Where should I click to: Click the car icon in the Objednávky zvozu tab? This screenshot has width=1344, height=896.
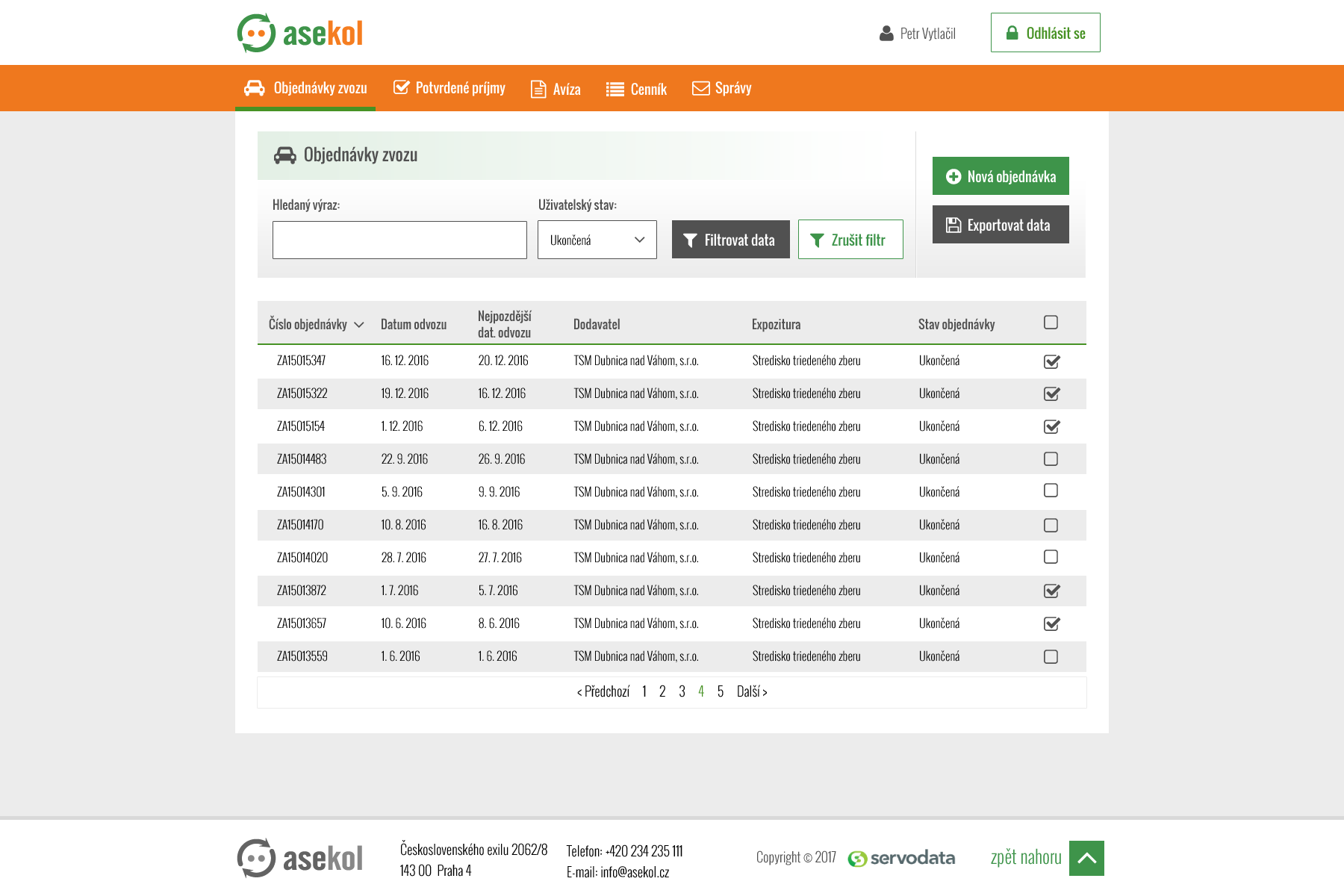(255, 88)
